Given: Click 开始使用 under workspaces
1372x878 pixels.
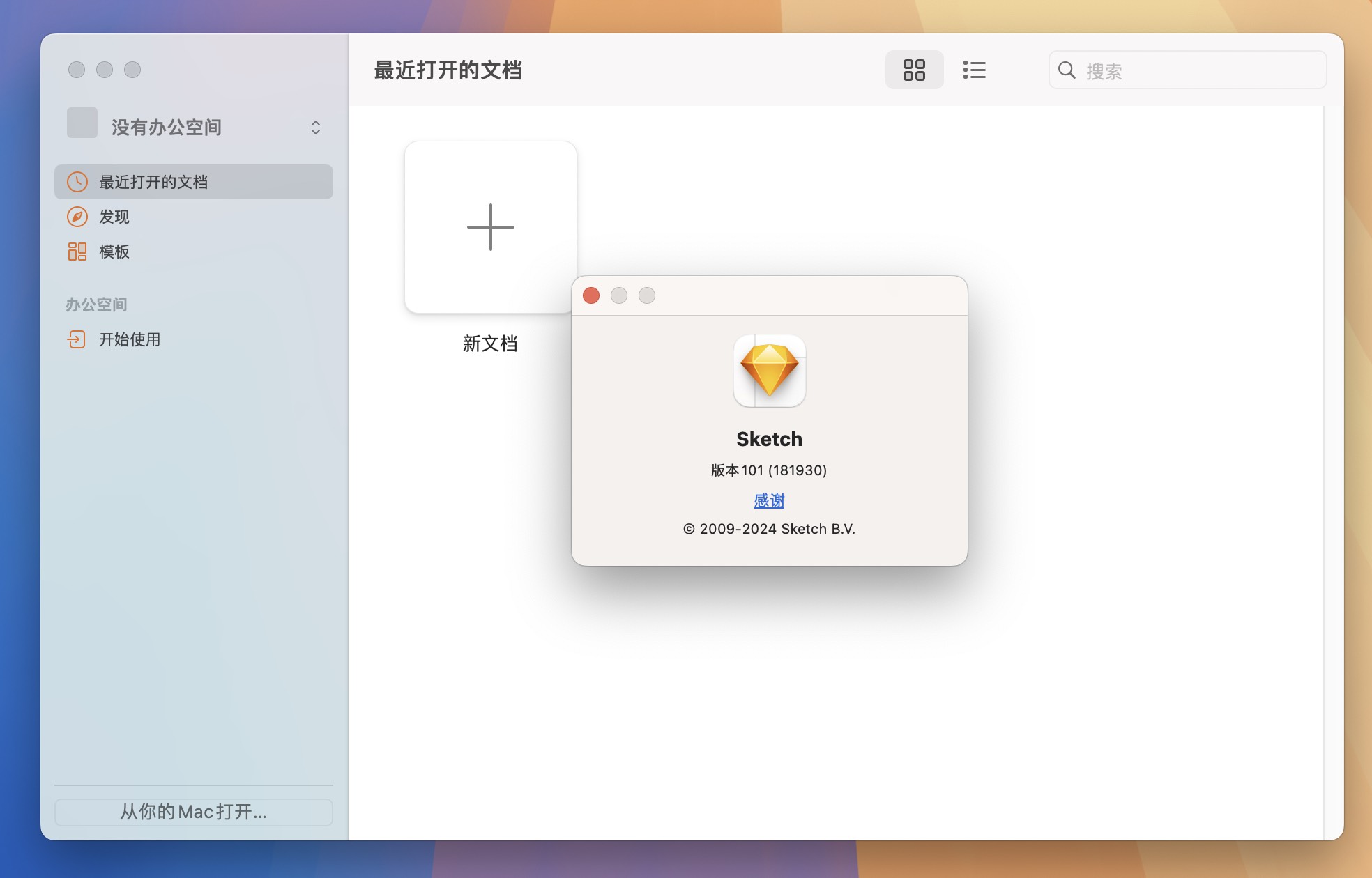Looking at the screenshot, I should [x=194, y=339].
